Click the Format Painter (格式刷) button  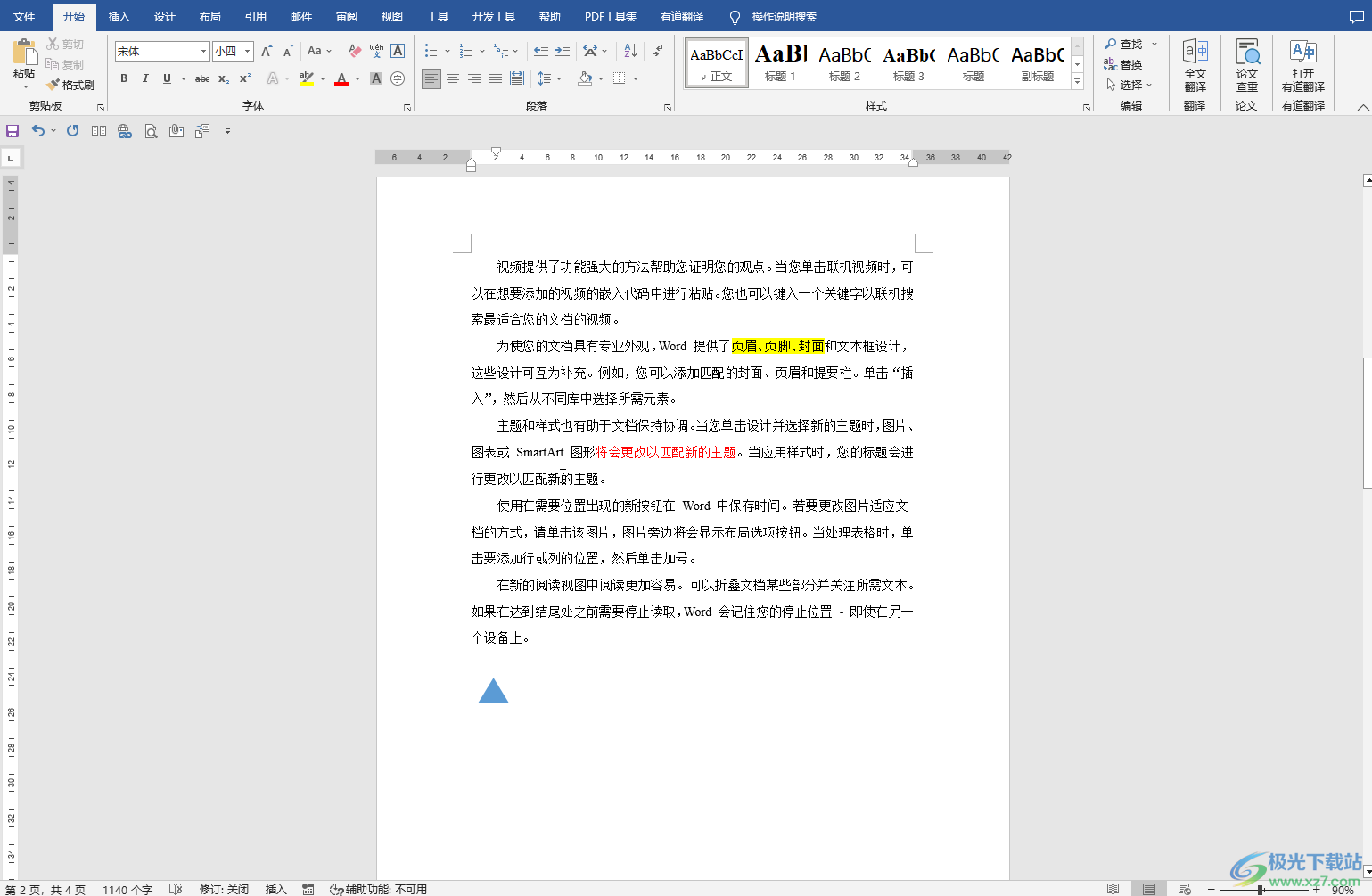click(x=70, y=85)
